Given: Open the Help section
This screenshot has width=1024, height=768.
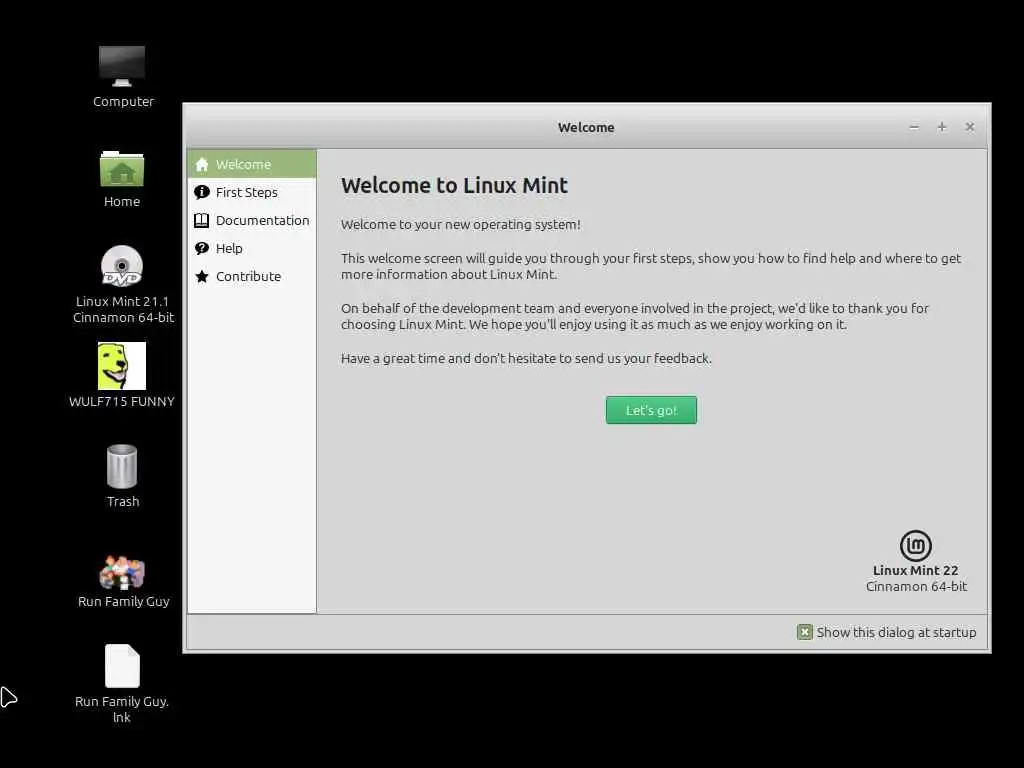Looking at the screenshot, I should coord(251,248).
